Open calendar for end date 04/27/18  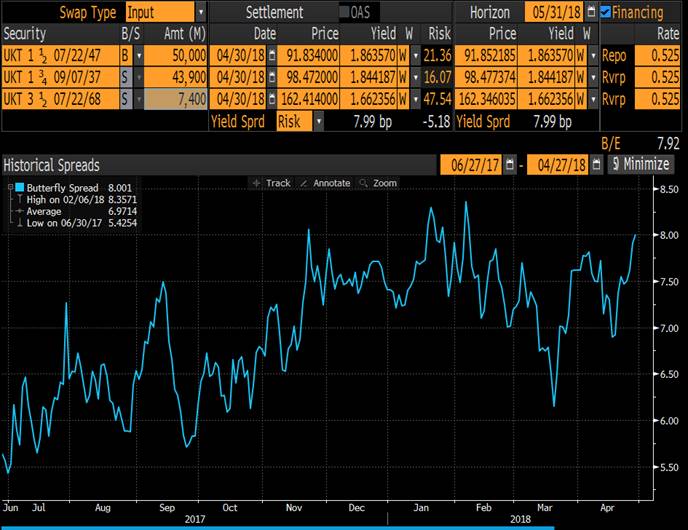pos(596,165)
